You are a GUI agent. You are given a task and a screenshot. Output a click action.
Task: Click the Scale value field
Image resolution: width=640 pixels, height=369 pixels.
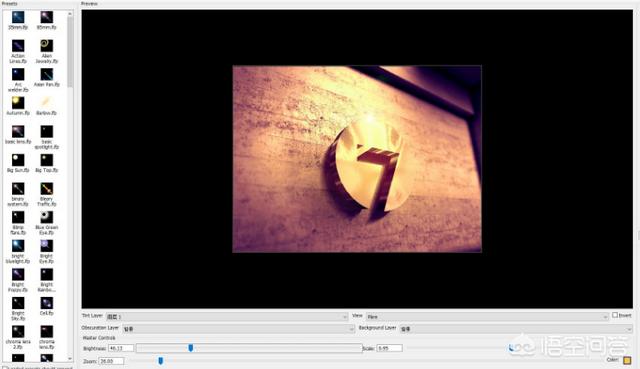[389, 348]
